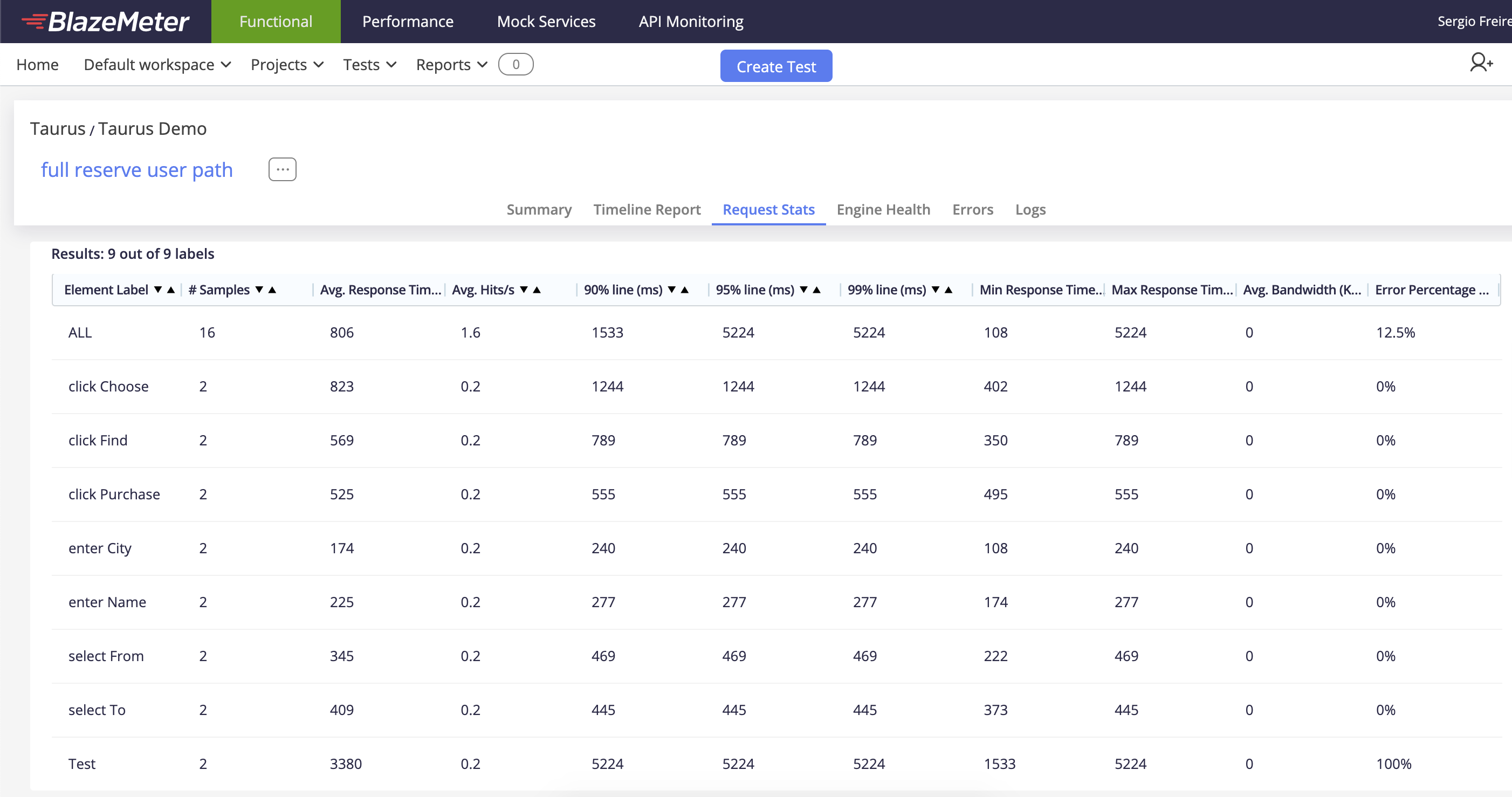Open the Summary report tab

point(539,210)
